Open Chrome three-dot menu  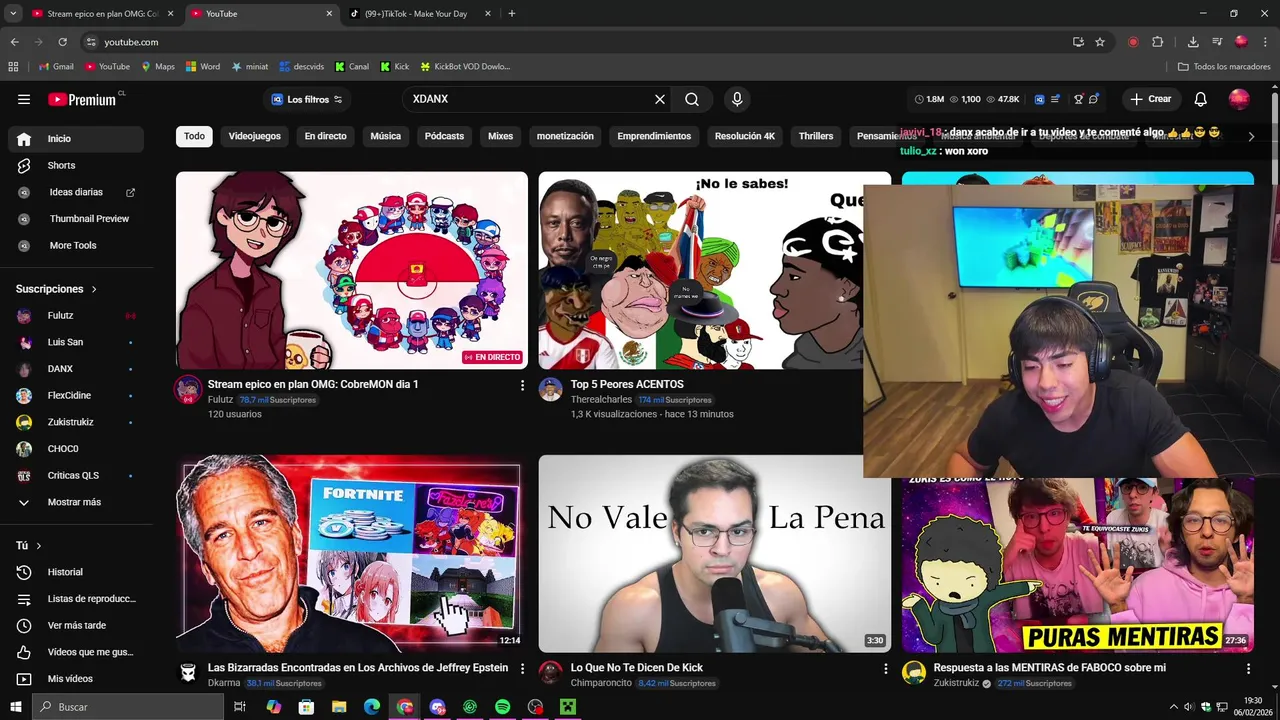pos(1266,42)
